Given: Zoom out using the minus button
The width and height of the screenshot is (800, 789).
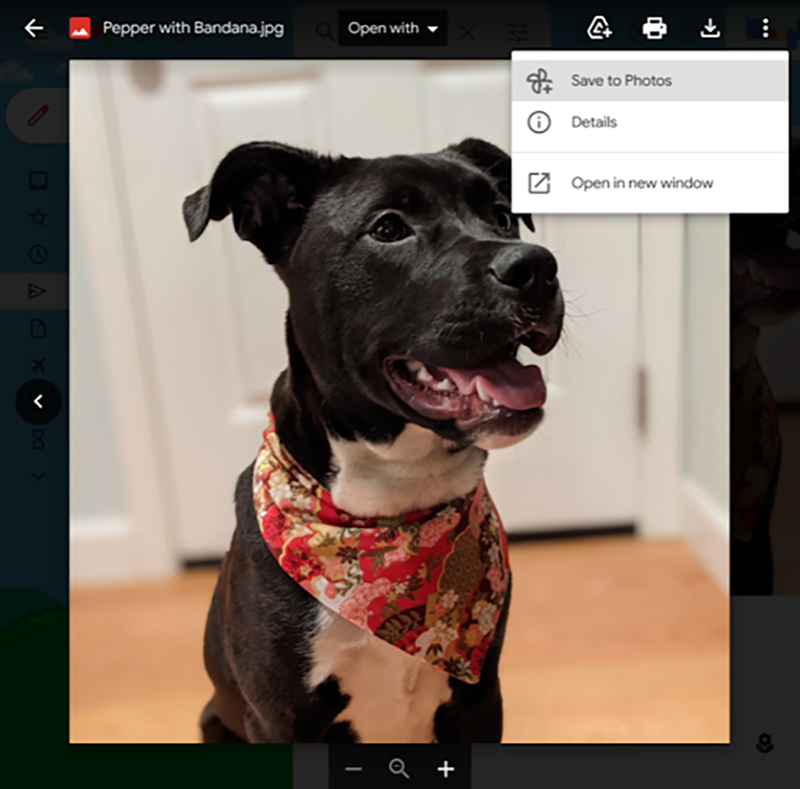Looking at the screenshot, I should coord(353,769).
